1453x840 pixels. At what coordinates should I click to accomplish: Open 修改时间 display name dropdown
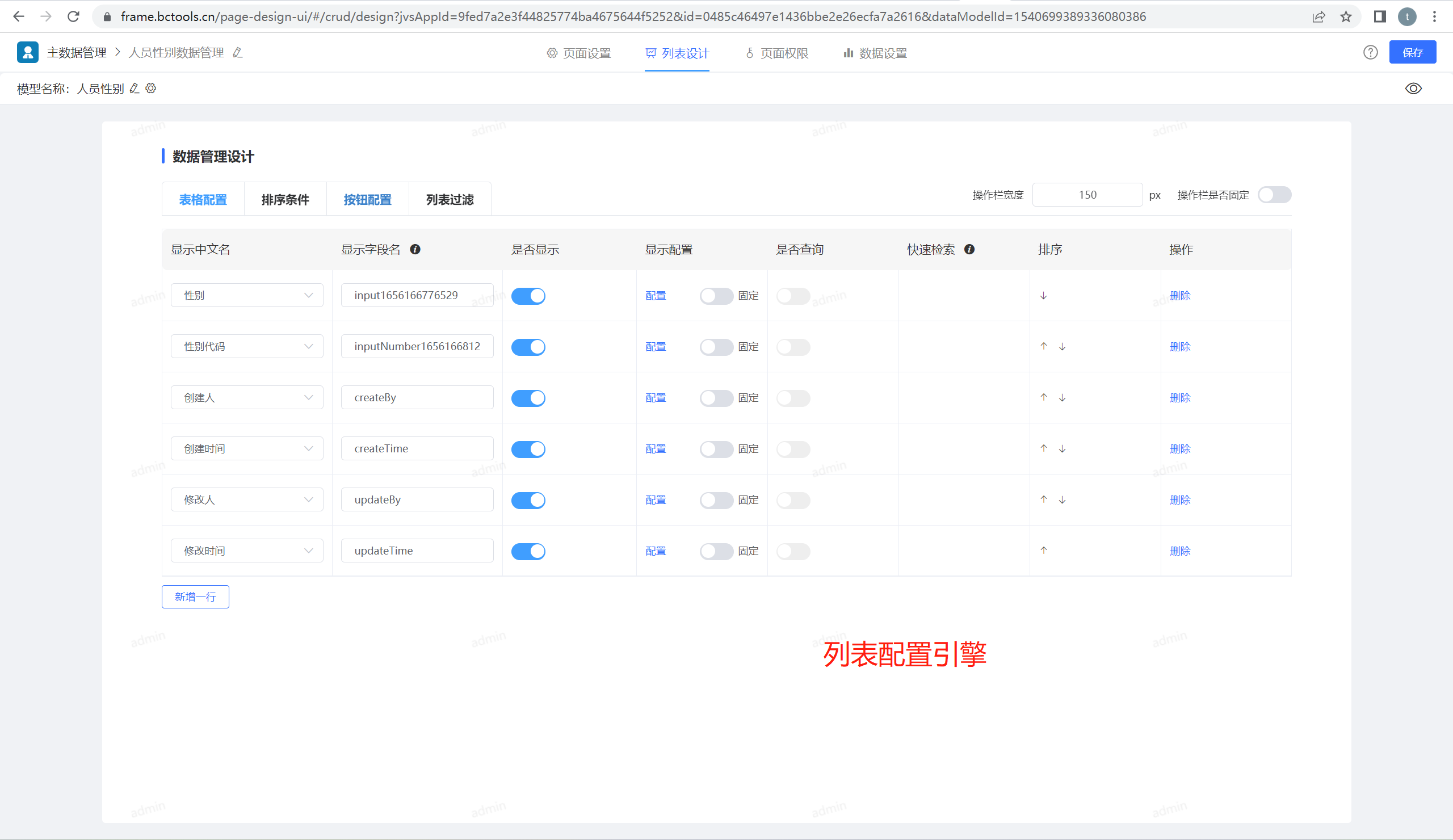click(247, 550)
